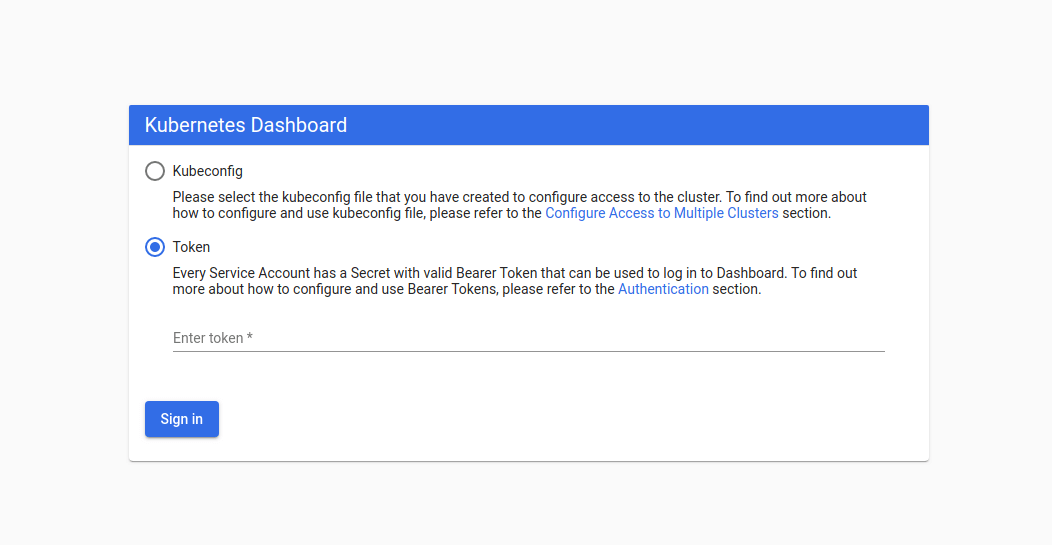1052x545 pixels.
Task: Focus the Enter token input field
Action: coord(529,338)
